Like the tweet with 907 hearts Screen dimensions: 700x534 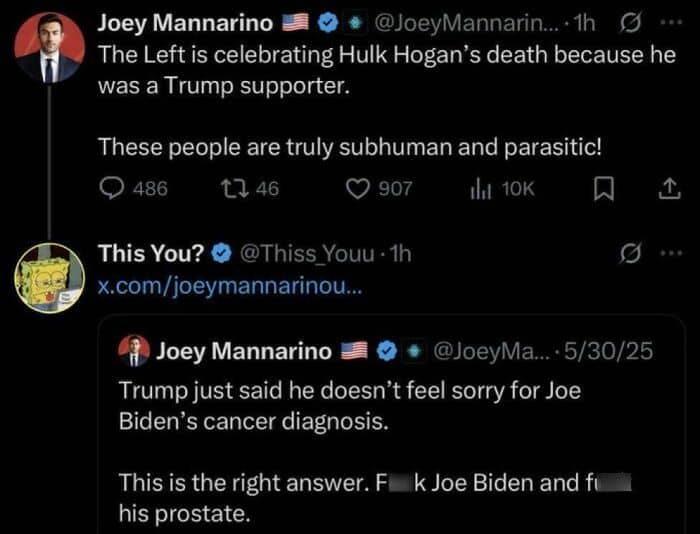358,188
